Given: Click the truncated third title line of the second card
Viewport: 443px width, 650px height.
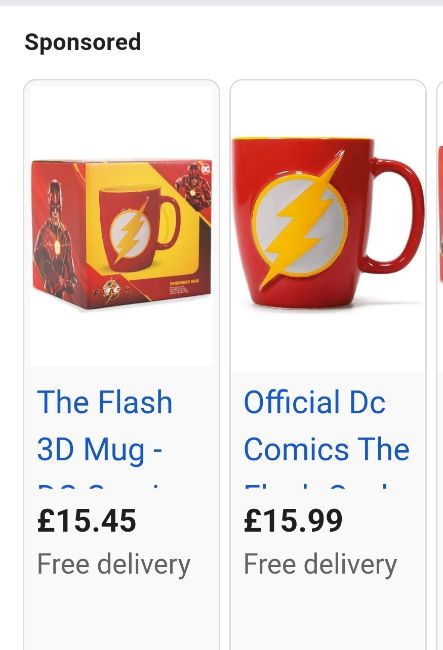Looking at the screenshot, I should point(316,486).
